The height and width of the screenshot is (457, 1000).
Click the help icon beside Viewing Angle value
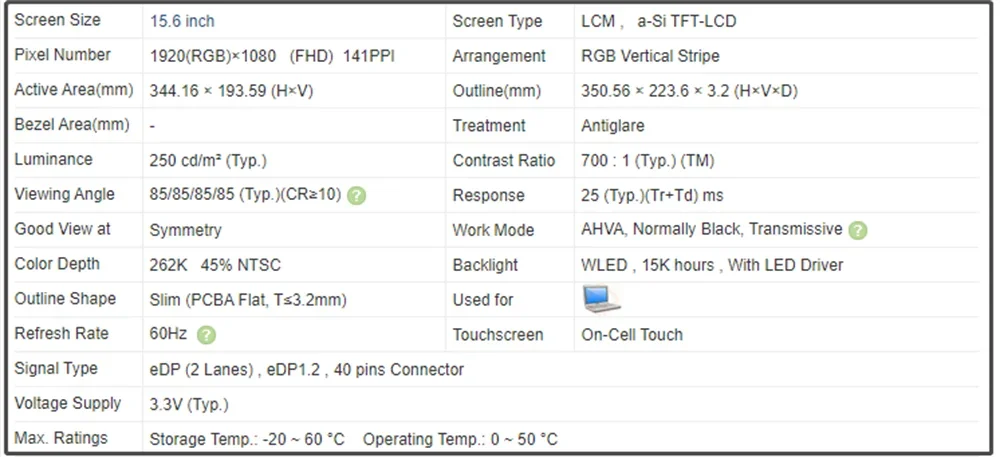point(357,195)
